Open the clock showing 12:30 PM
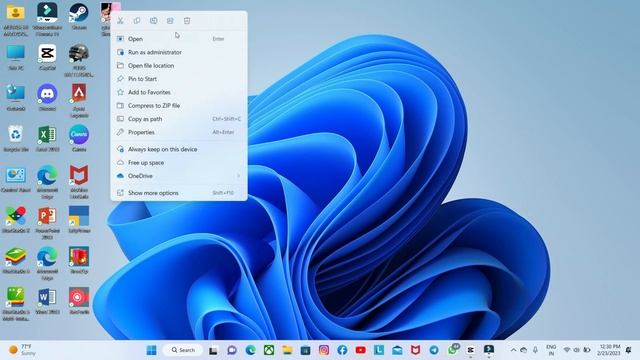640x360 pixels. 609,350
